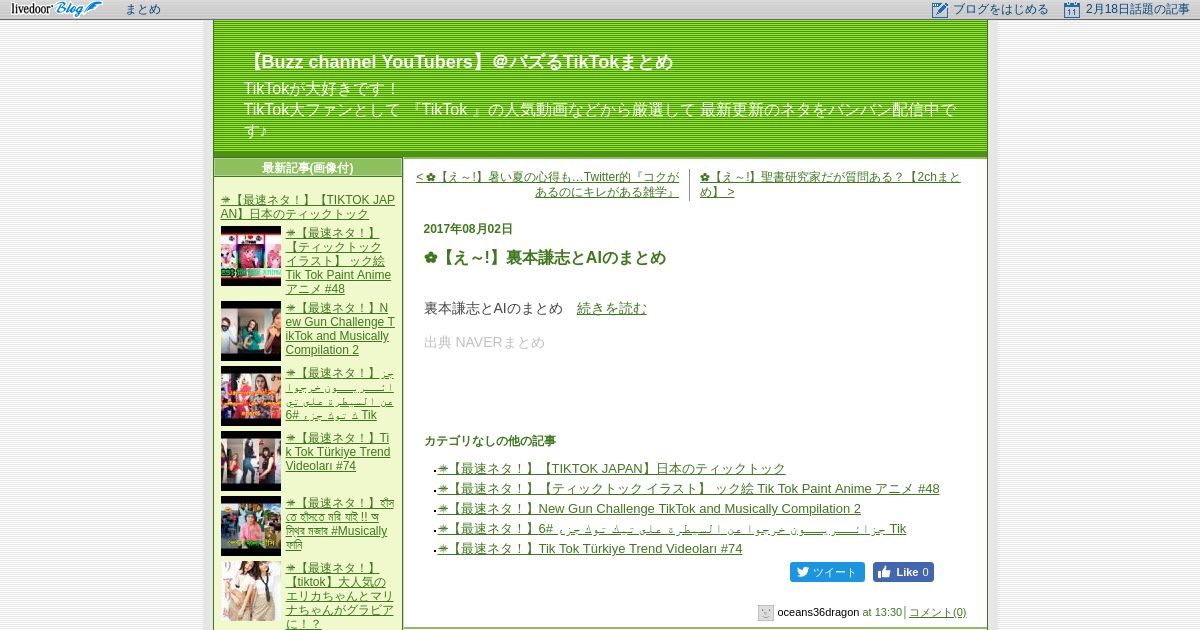Click the author name oceans36dragon
Screen dimensions: 1200x630
point(818,612)
